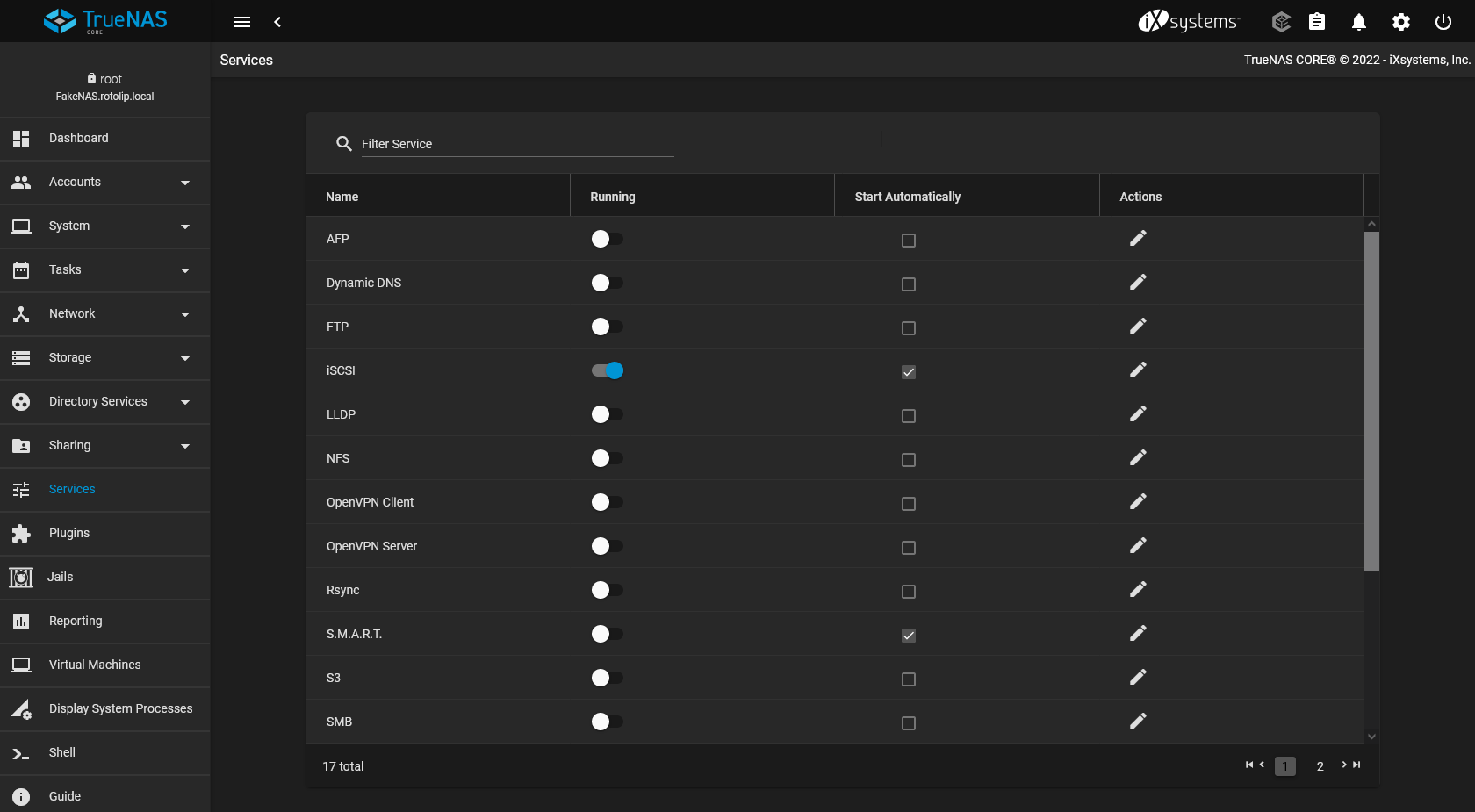Edit the iSCSI service settings pencil
This screenshot has width=1475, height=812.
pos(1138,370)
